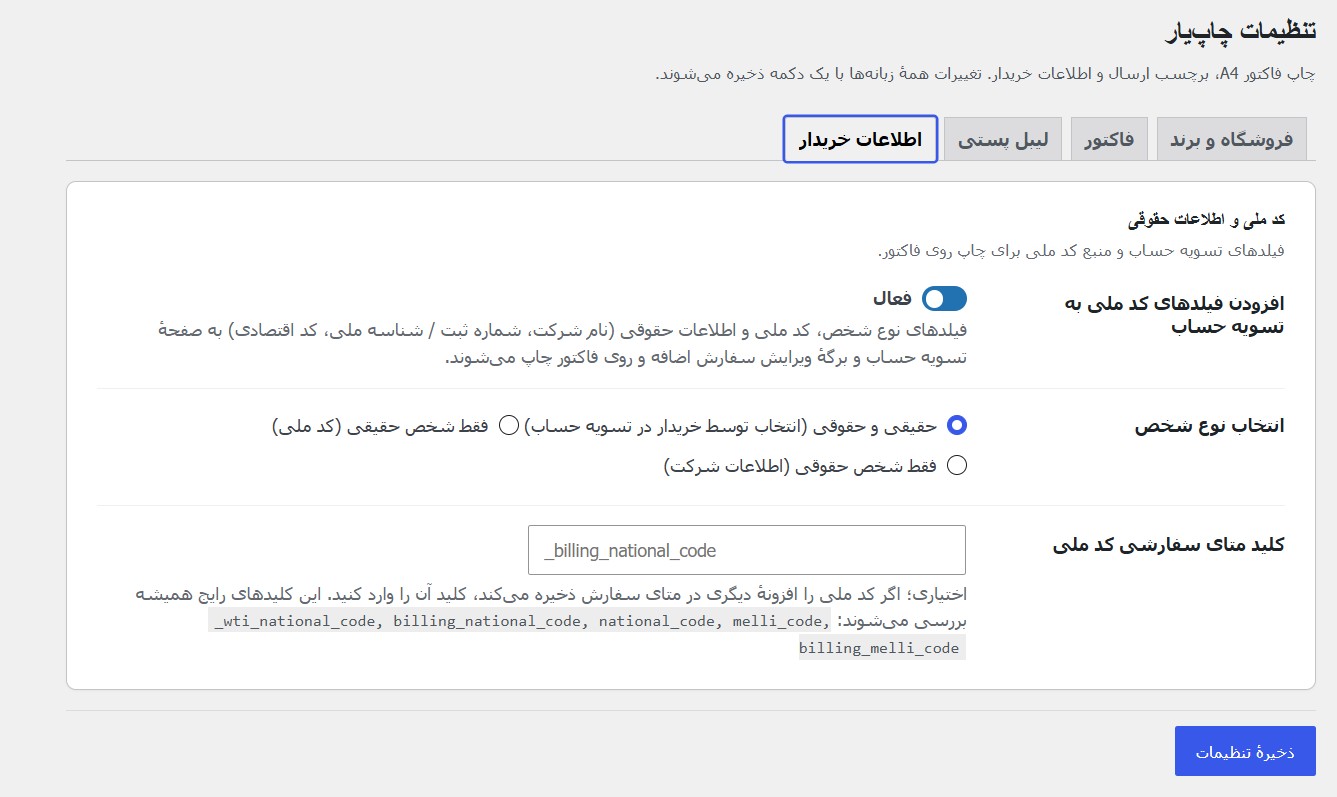Click the انتخاب نوع شخص label

click(x=1209, y=427)
